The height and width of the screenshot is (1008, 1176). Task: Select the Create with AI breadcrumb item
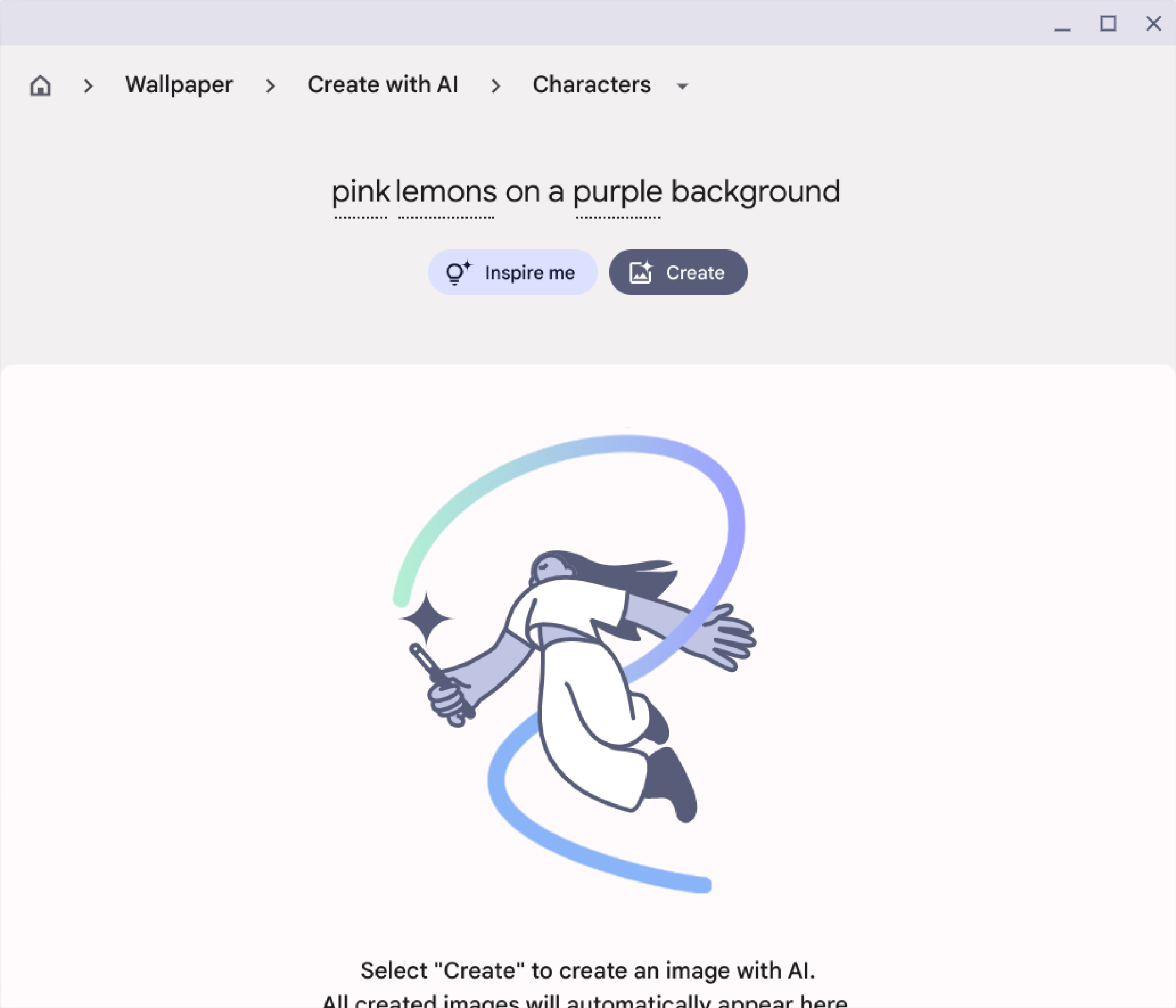pos(383,85)
